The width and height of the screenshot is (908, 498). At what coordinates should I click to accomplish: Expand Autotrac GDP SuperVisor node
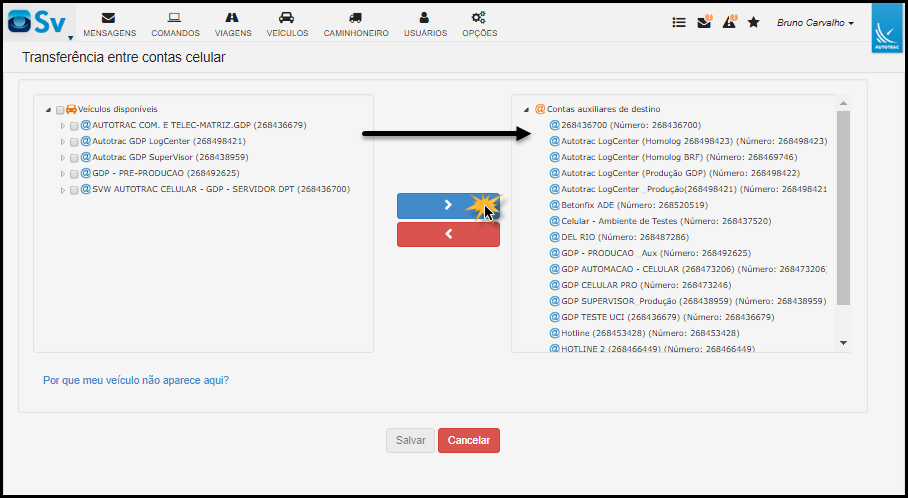pos(63,158)
